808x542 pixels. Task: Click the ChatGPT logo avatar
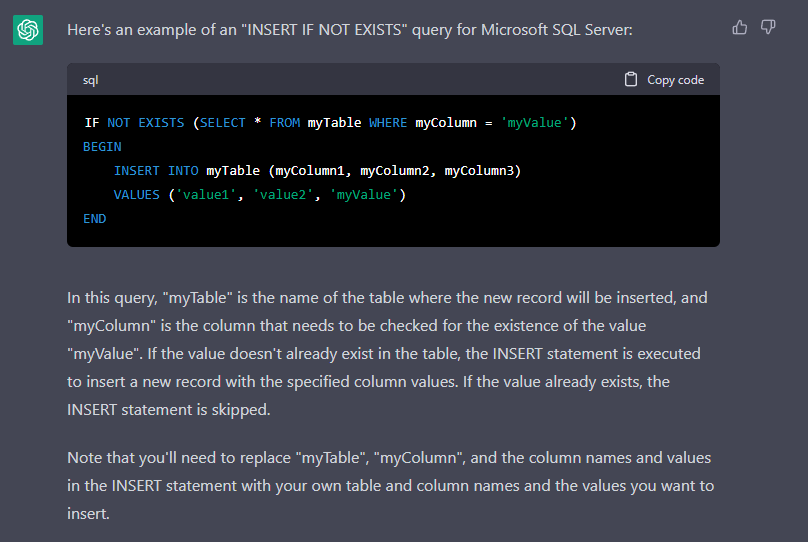pos(28,30)
